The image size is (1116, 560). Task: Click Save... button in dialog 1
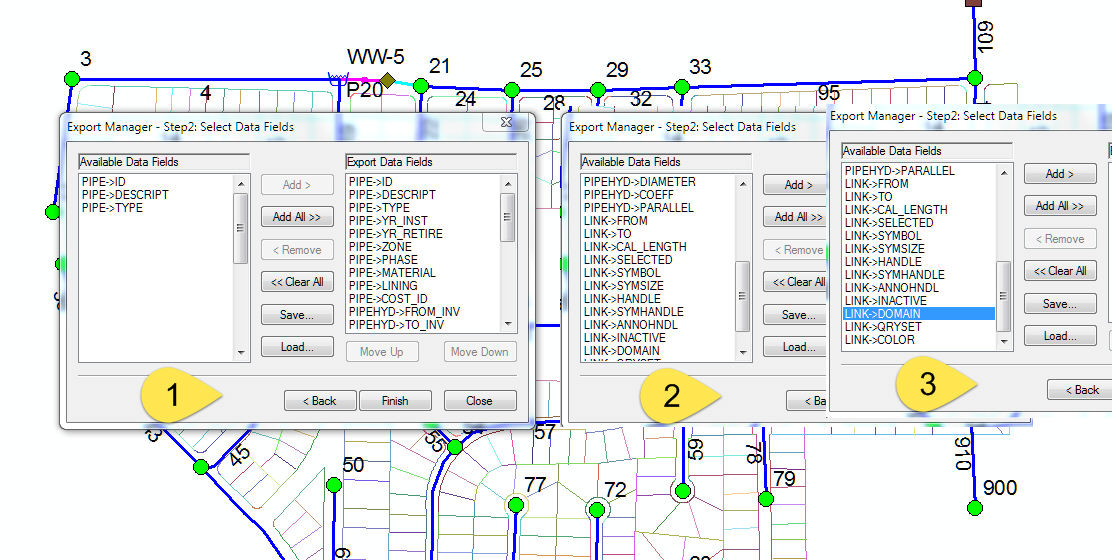297,315
